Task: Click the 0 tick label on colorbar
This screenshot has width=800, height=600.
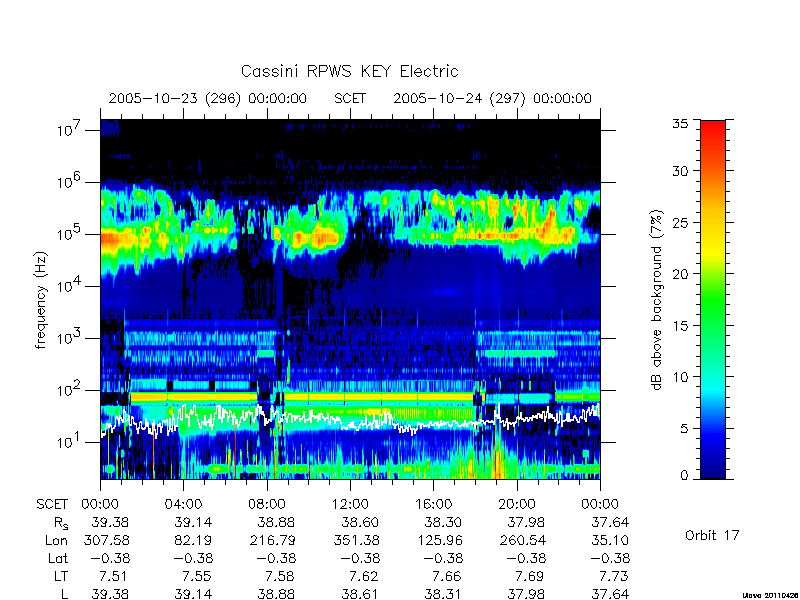Action: coord(684,476)
